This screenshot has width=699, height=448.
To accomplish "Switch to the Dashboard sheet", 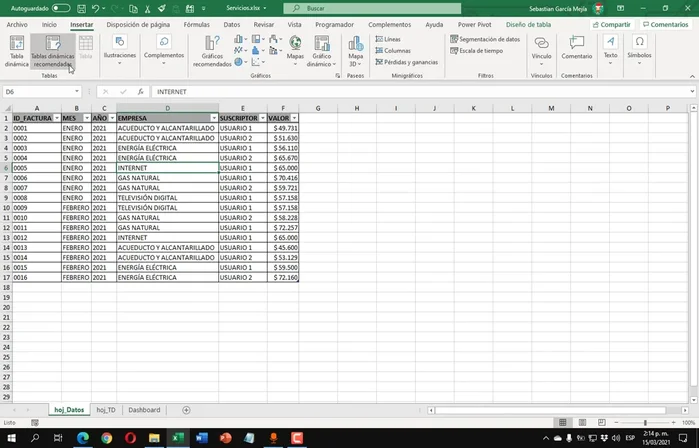I will [x=144, y=410].
